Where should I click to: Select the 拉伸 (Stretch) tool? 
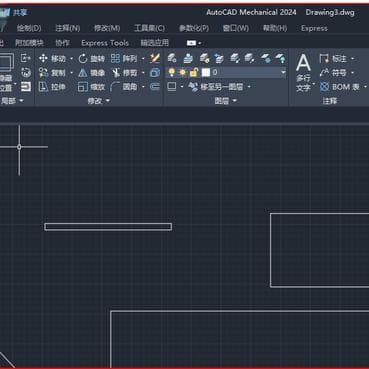click(x=52, y=87)
